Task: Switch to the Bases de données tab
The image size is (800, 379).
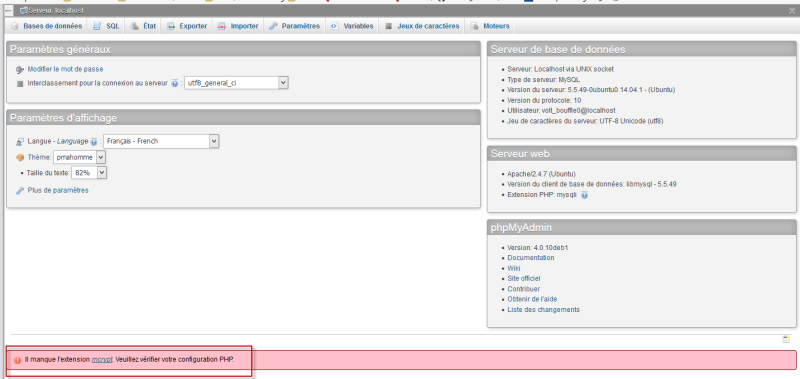Action: (46, 26)
